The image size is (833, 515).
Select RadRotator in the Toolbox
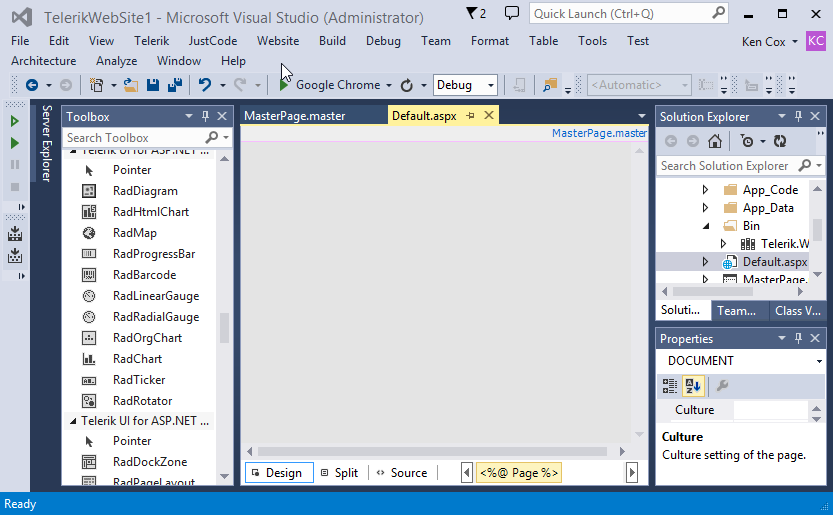(142, 401)
